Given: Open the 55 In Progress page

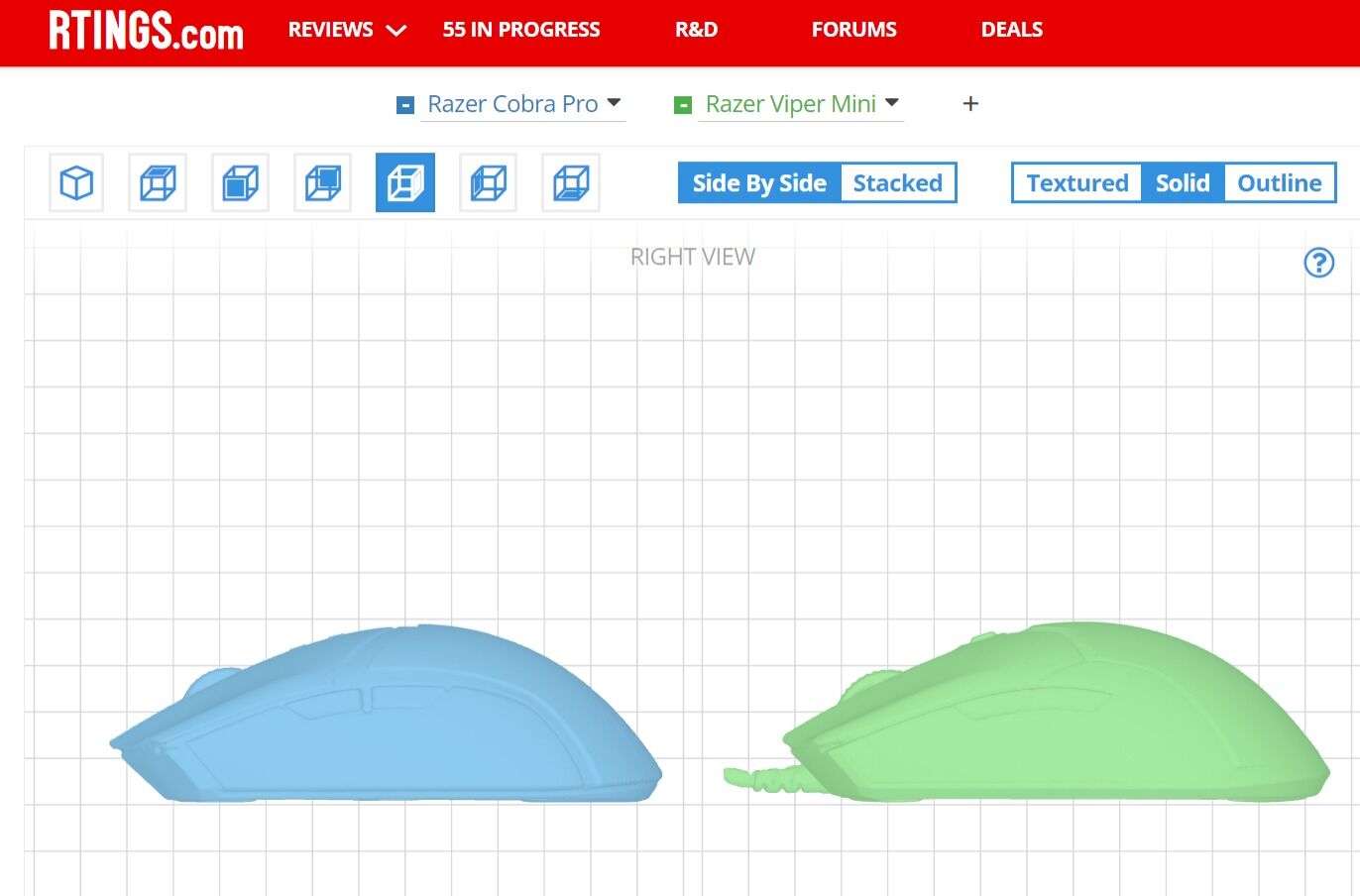Looking at the screenshot, I should 521,30.
